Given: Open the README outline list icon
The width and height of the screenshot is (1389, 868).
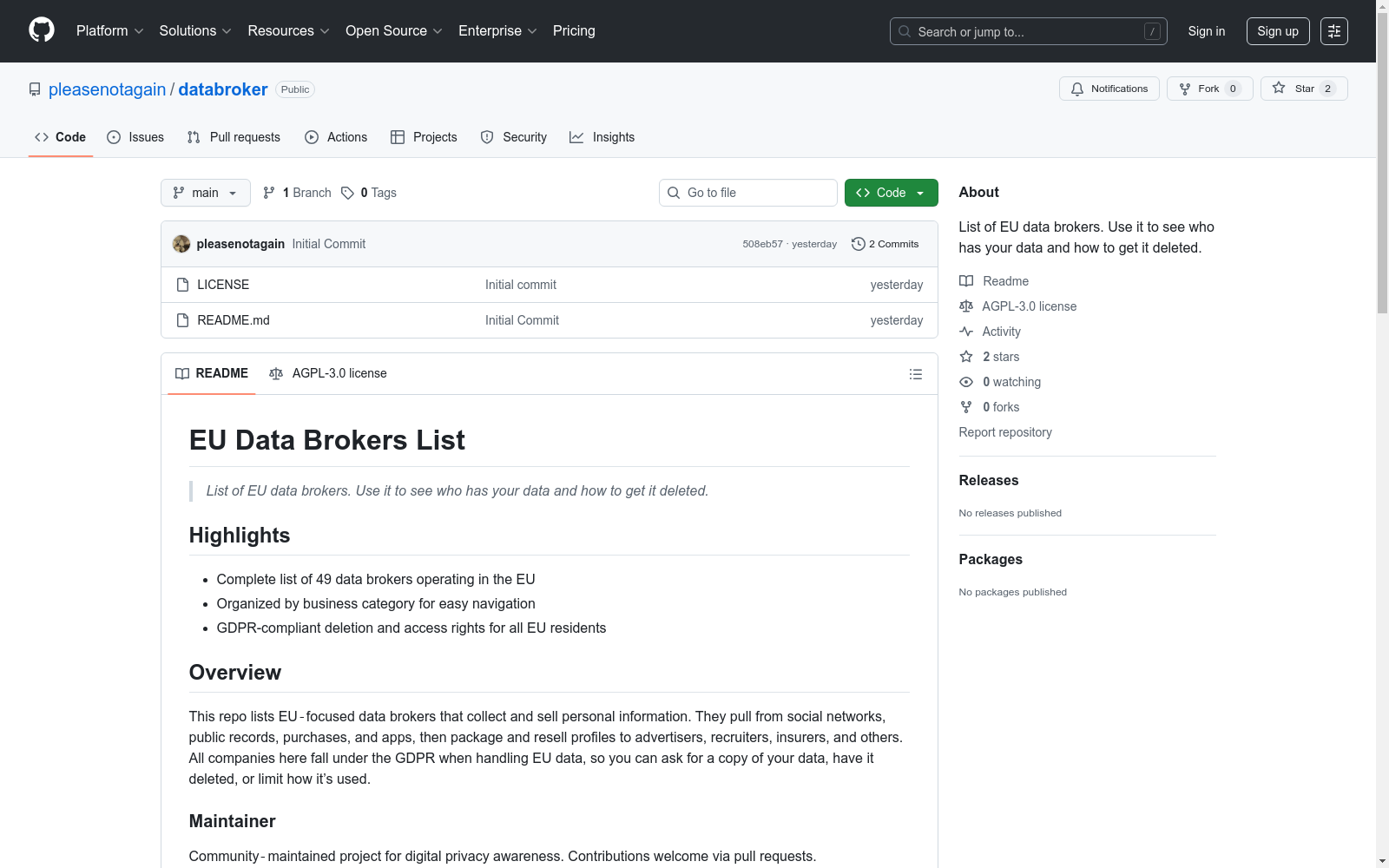Looking at the screenshot, I should tap(916, 374).
